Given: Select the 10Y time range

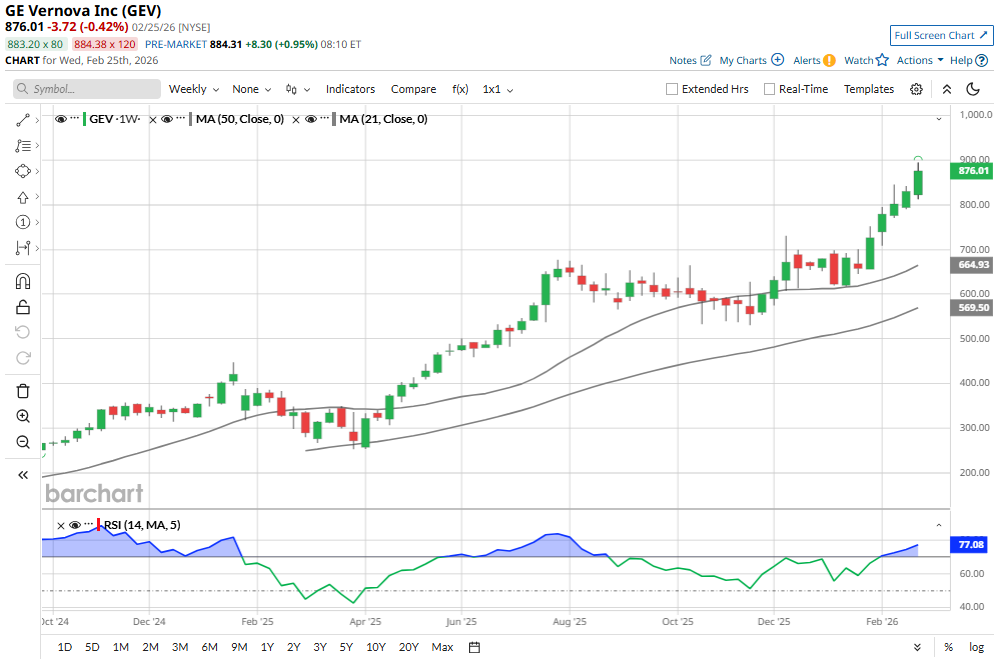Looking at the screenshot, I should [x=376, y=647].
